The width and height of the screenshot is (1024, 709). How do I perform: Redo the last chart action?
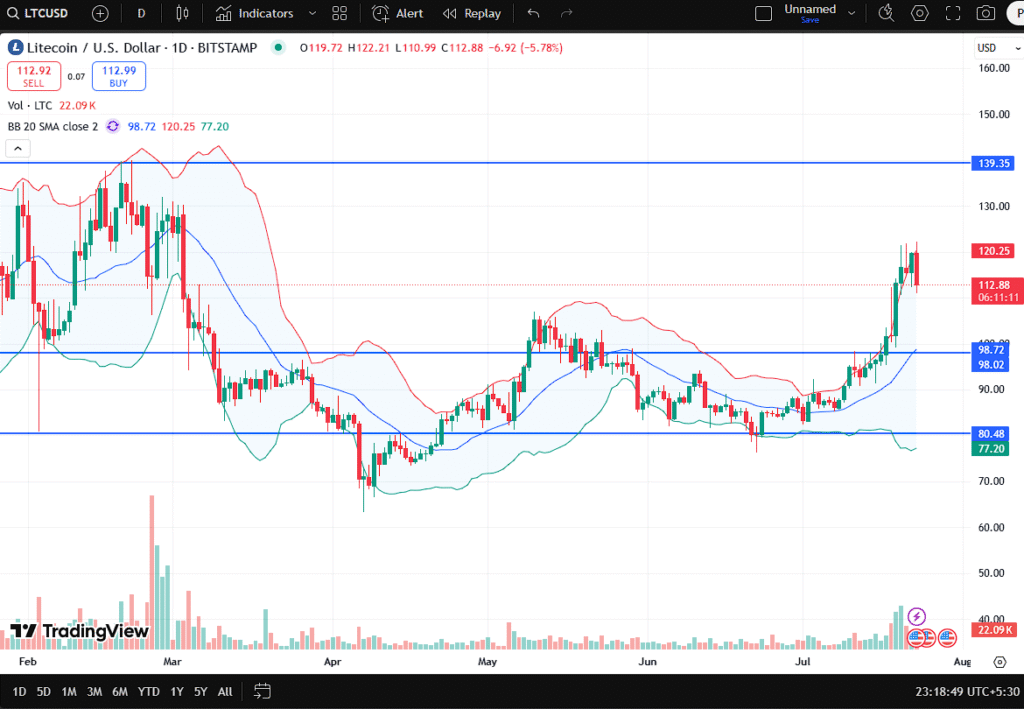(x=566, y=13)
